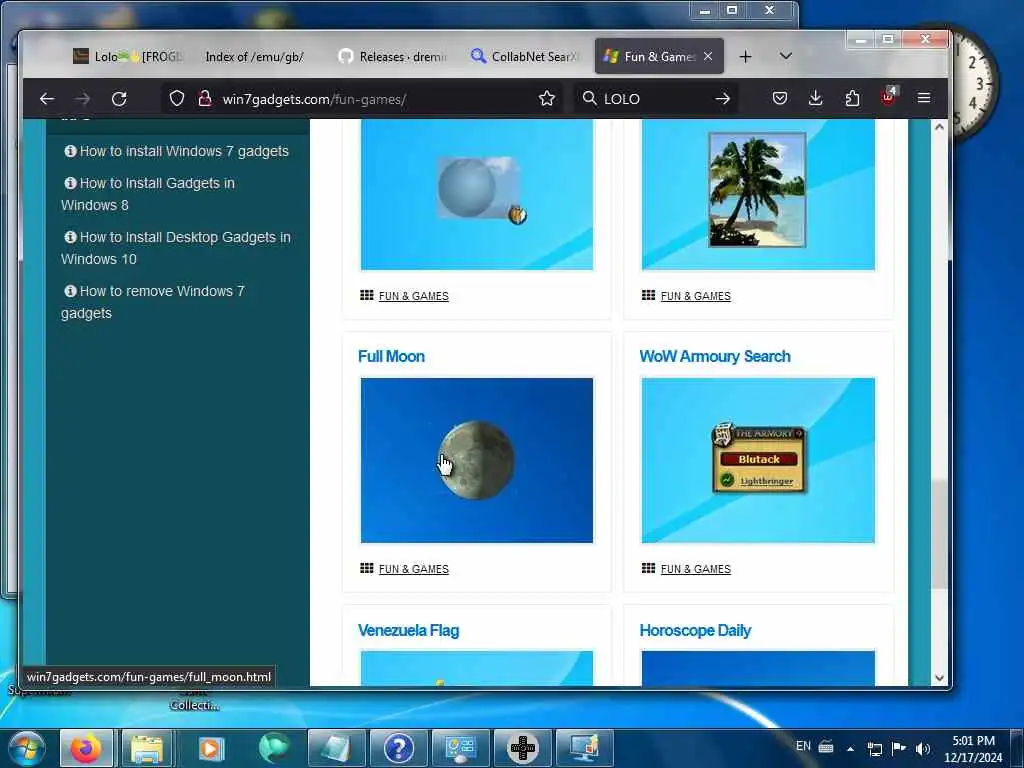Click the palm tree beach gadget thumbnail
This screenshot has height=768, width=1024.
pos(758,194)
